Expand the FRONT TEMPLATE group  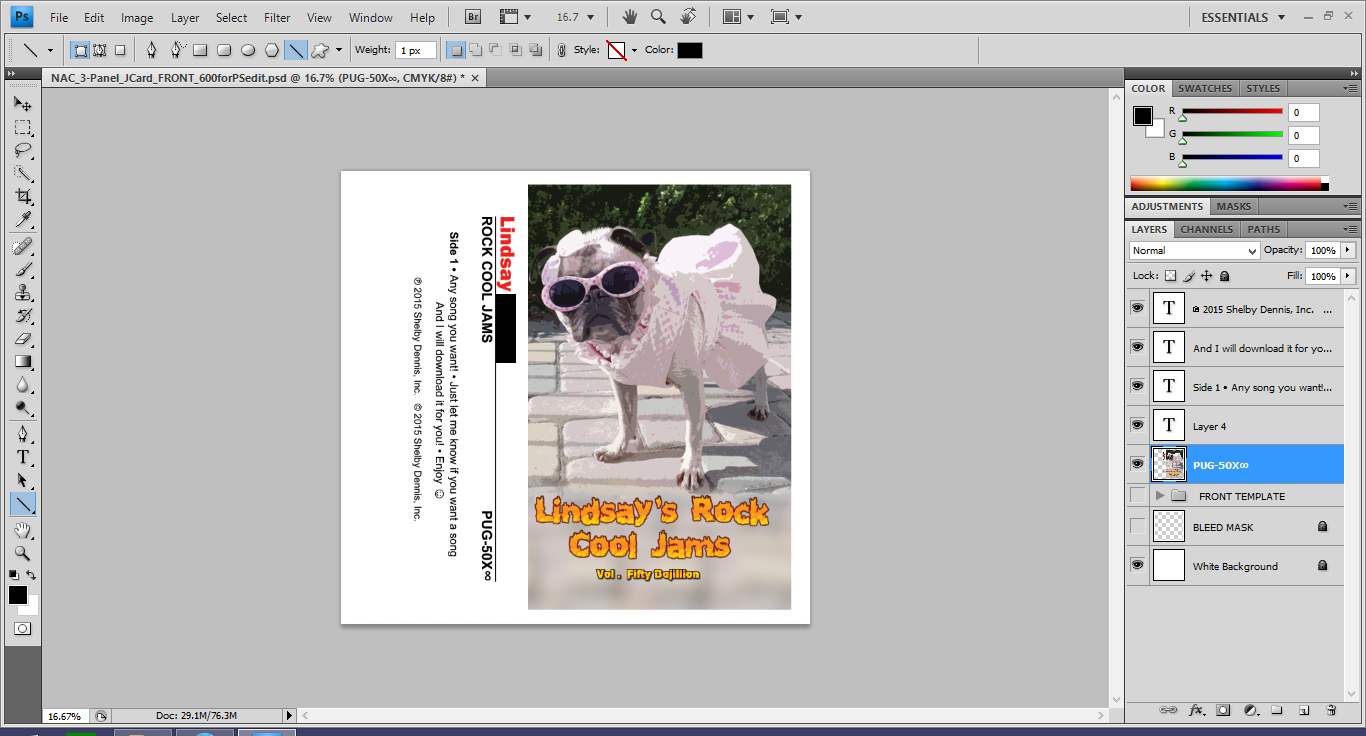coord(1160,496)
